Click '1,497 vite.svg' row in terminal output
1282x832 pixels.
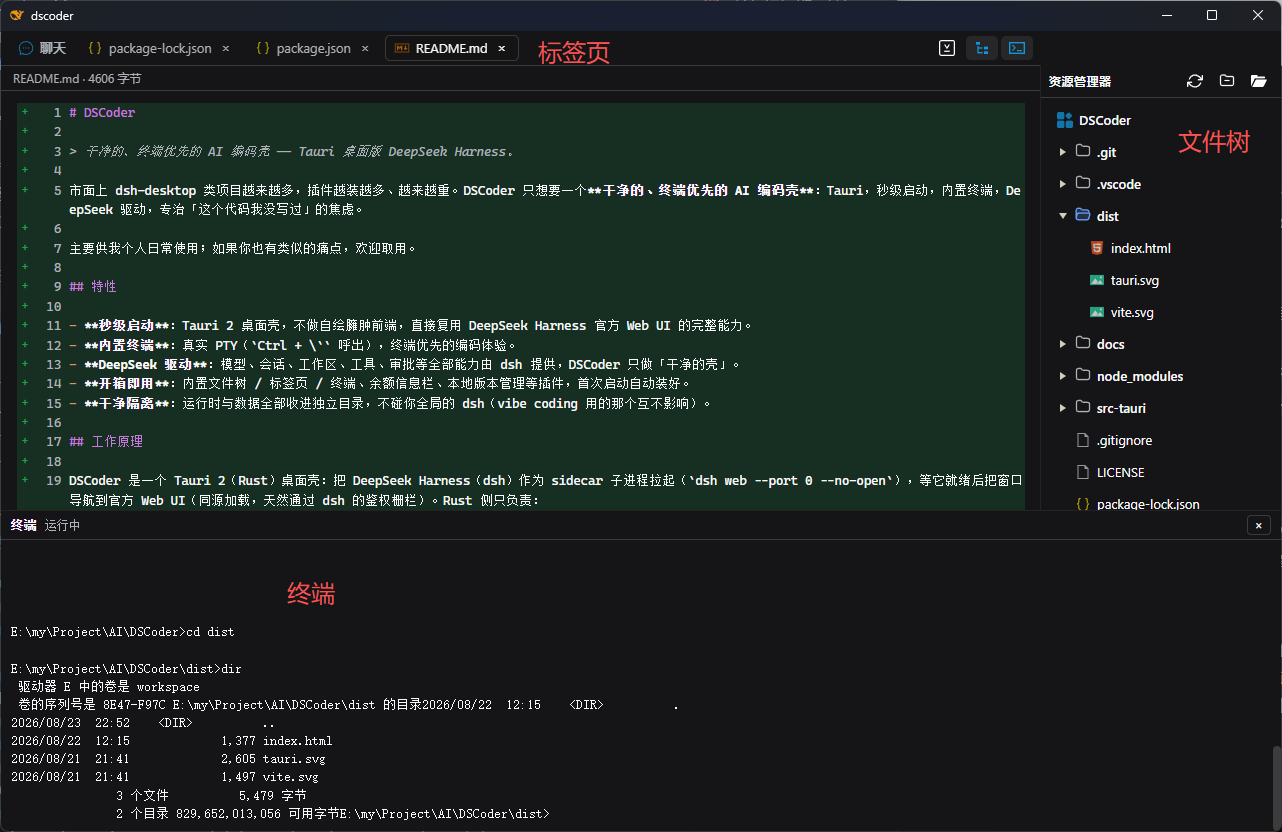(x=270, y=777)
